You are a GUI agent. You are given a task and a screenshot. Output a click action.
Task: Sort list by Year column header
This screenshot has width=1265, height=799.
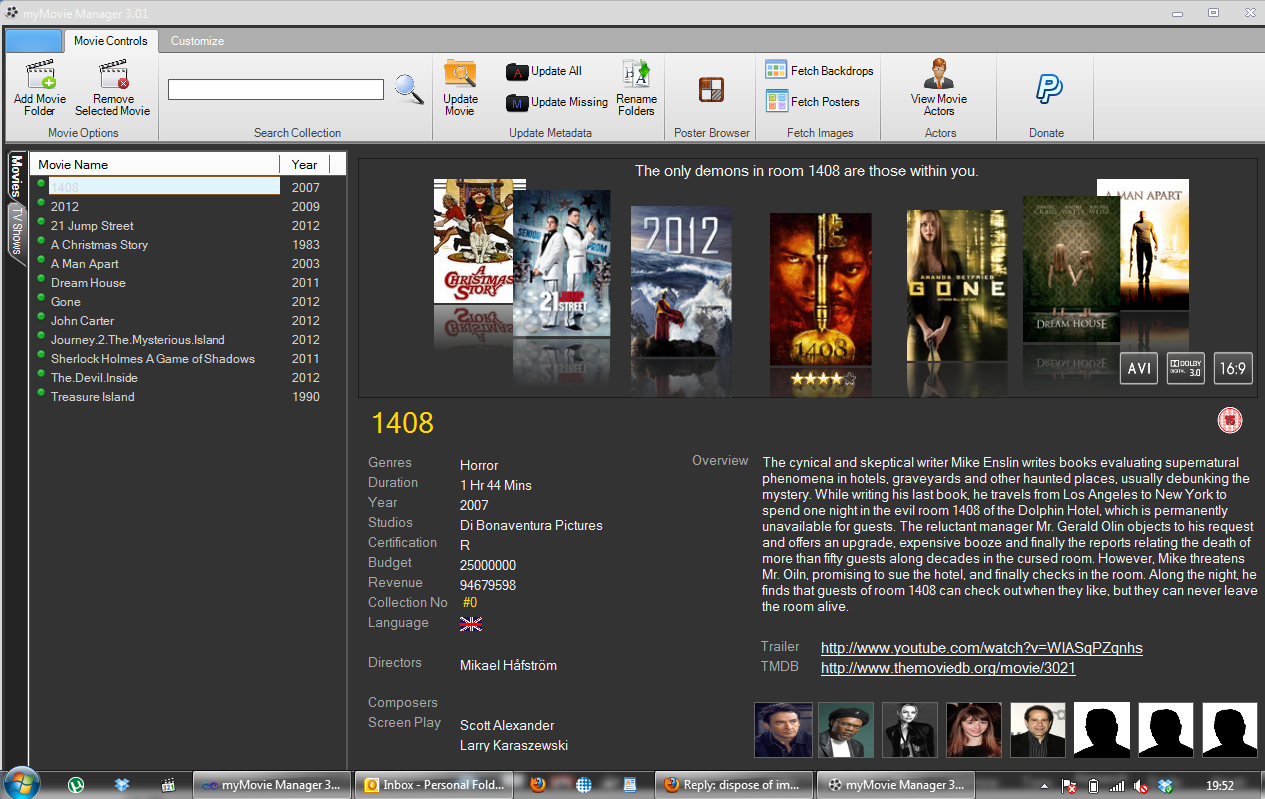click(x=304, y=164)
